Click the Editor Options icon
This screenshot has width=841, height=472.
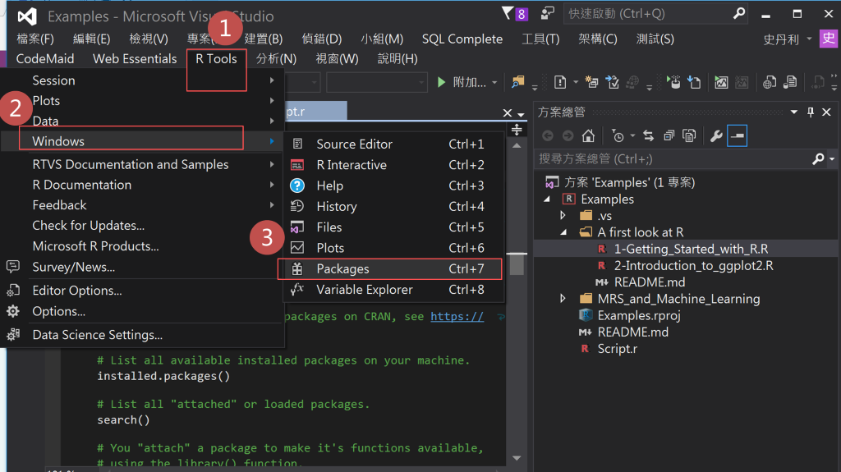pos(13,290)
